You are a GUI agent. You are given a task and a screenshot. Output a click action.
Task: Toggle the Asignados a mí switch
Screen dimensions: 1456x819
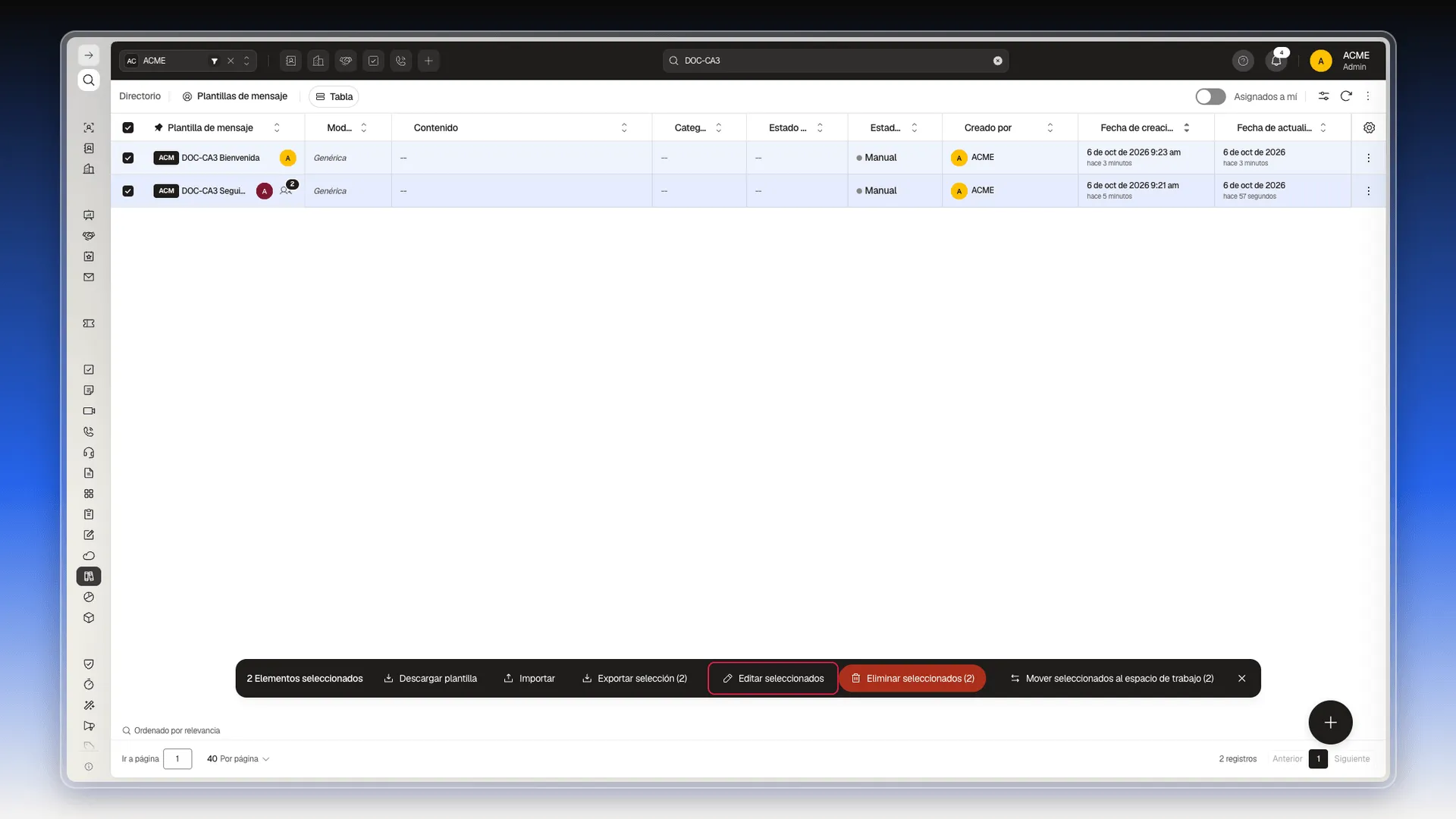[1210, 96]
